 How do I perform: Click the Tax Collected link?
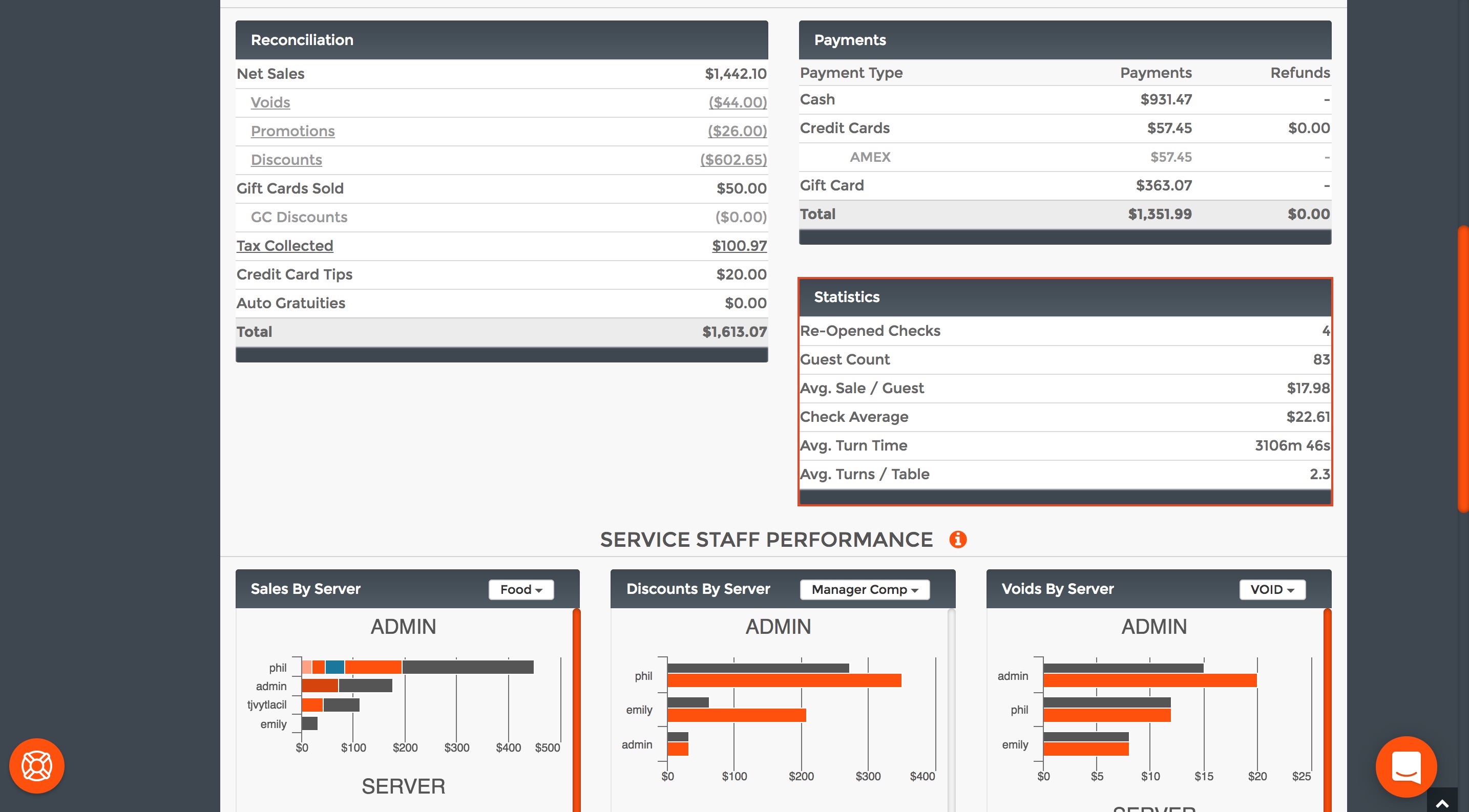(285, 246)
